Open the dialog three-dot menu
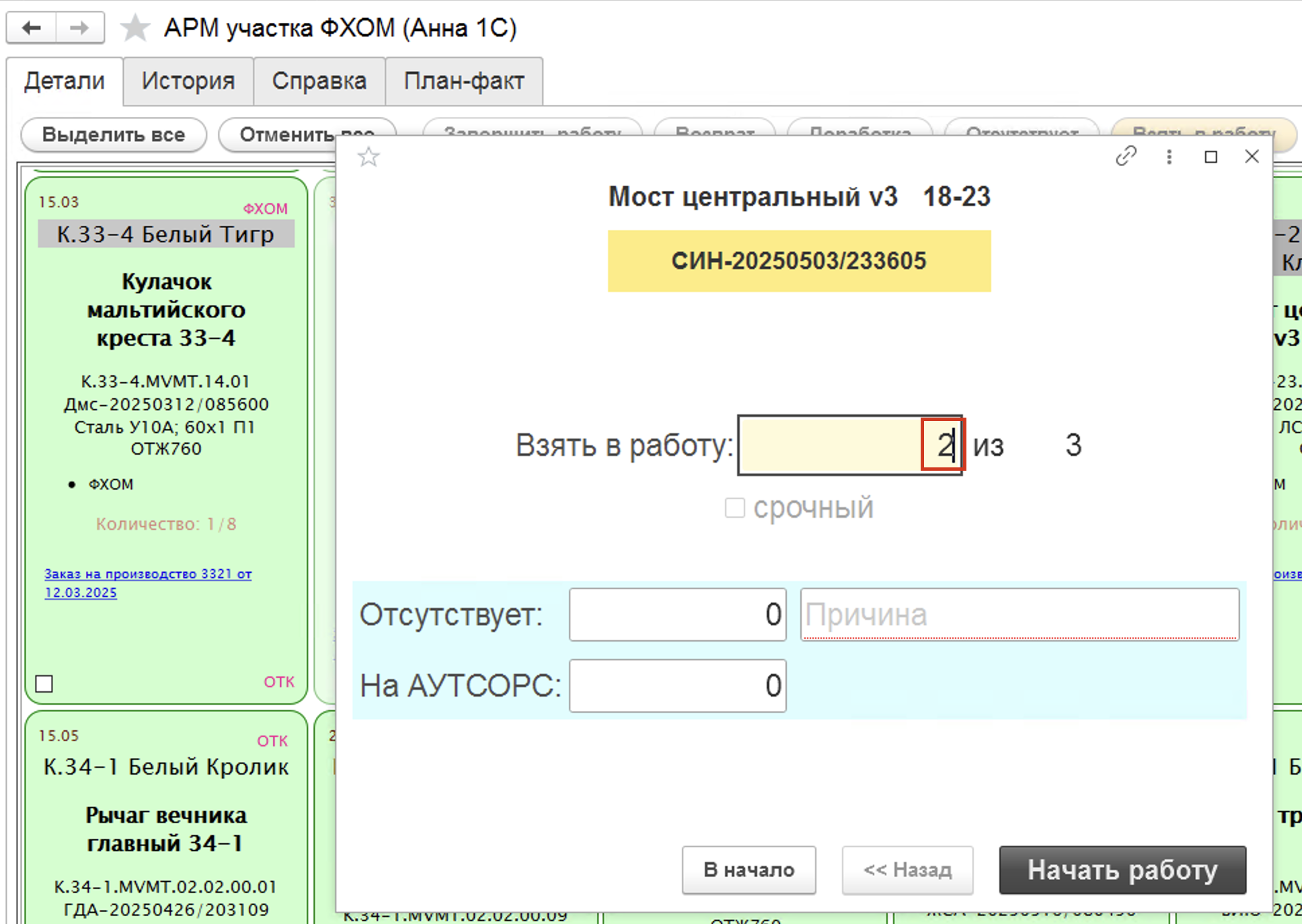 (x=1169, y=157)
